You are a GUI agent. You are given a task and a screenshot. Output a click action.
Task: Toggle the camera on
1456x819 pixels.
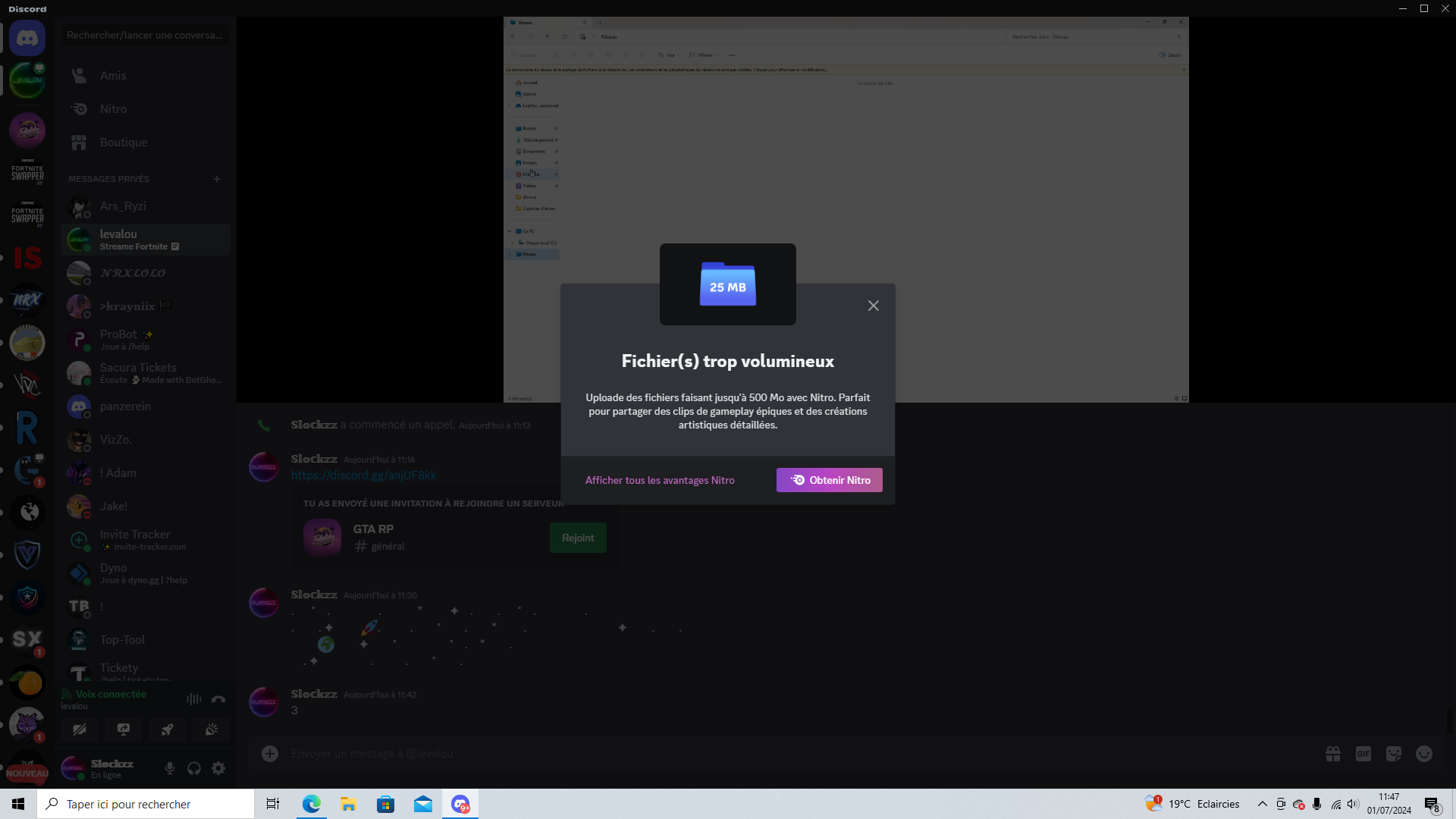click(80, 730)
